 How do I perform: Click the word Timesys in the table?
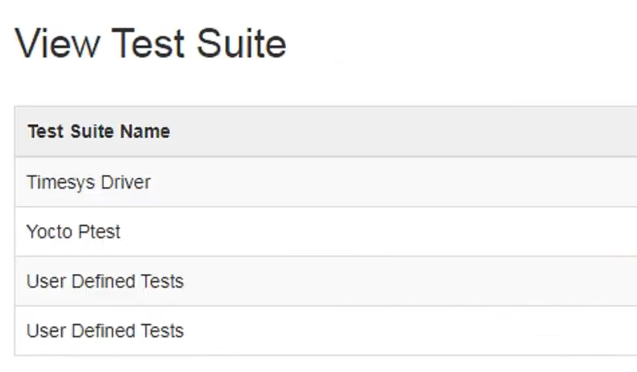click(x=61, y=182)
